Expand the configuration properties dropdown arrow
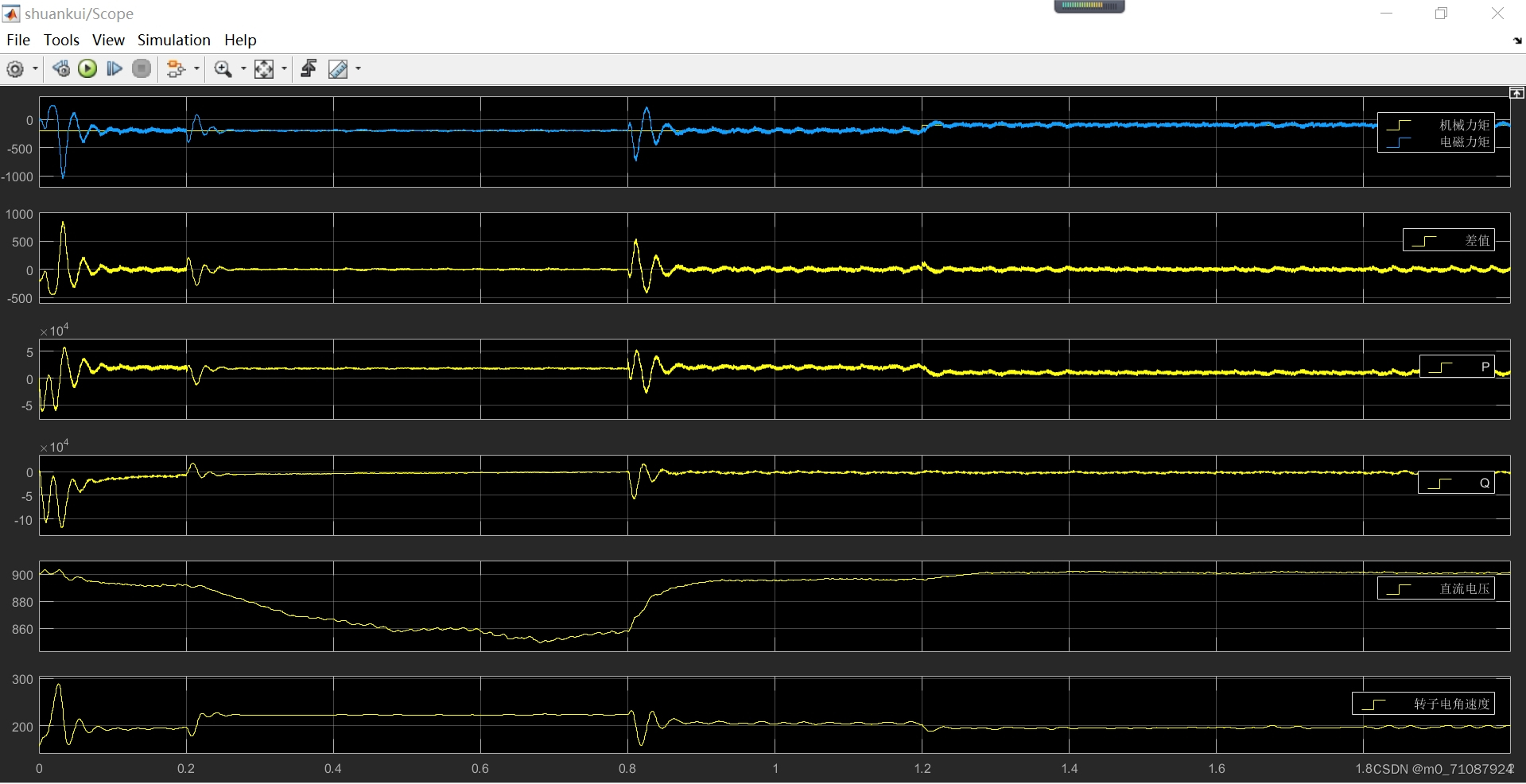The image size is (1526, 784). 35,69
